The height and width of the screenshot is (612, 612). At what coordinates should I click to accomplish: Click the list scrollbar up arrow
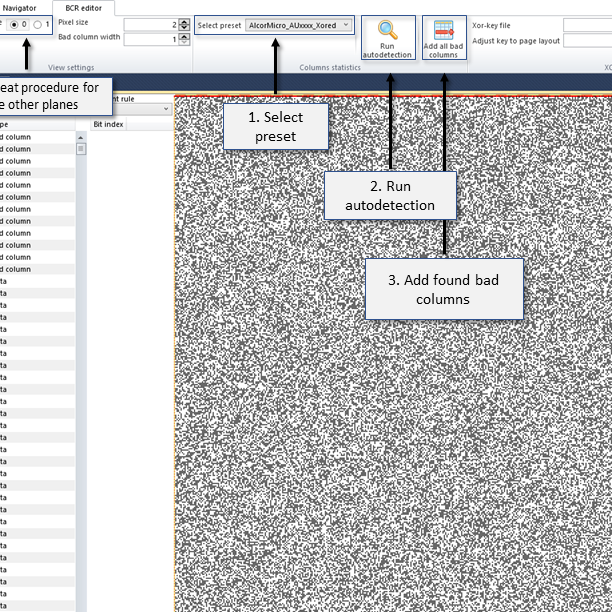pos(81,136)
